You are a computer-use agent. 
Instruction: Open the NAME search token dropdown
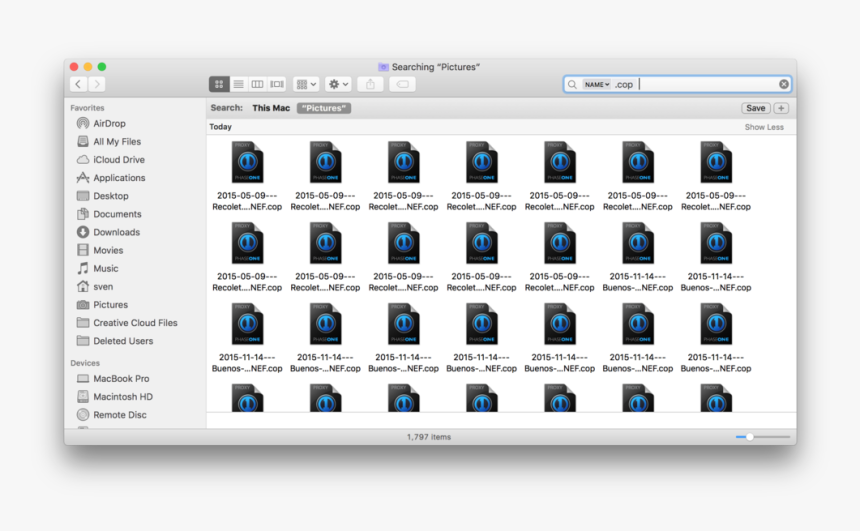[597, 84]
